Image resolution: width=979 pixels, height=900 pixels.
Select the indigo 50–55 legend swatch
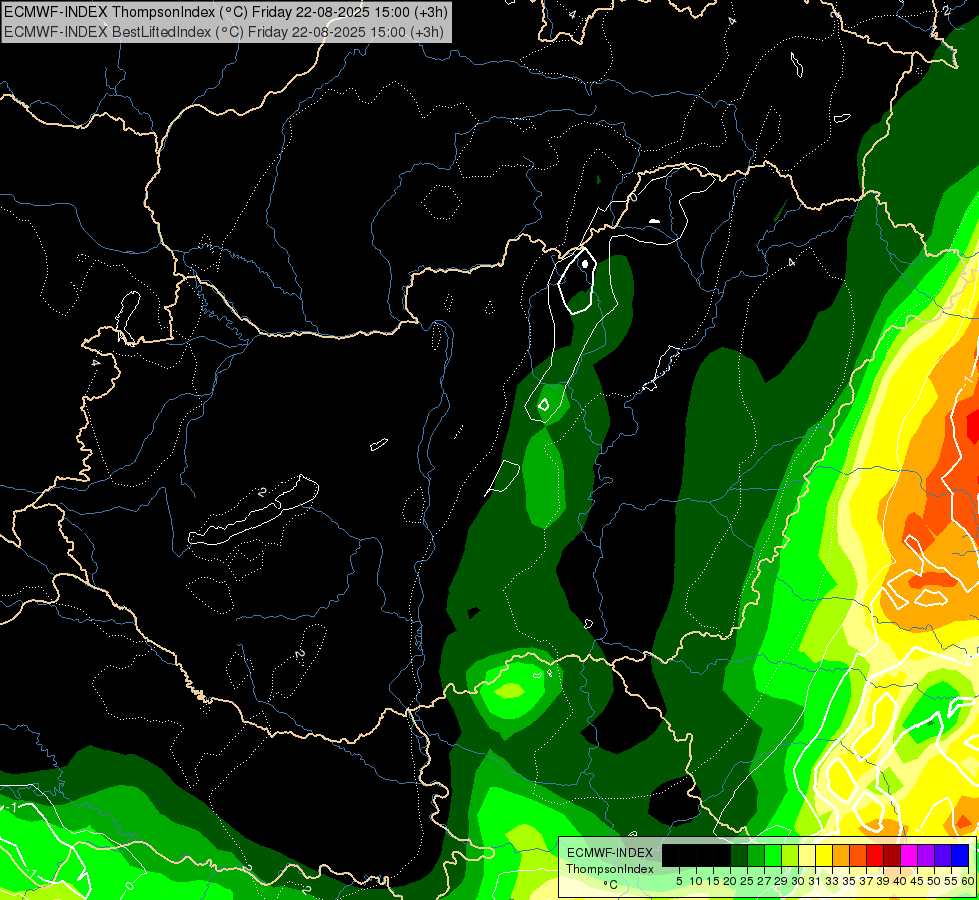tap(943, 855)
